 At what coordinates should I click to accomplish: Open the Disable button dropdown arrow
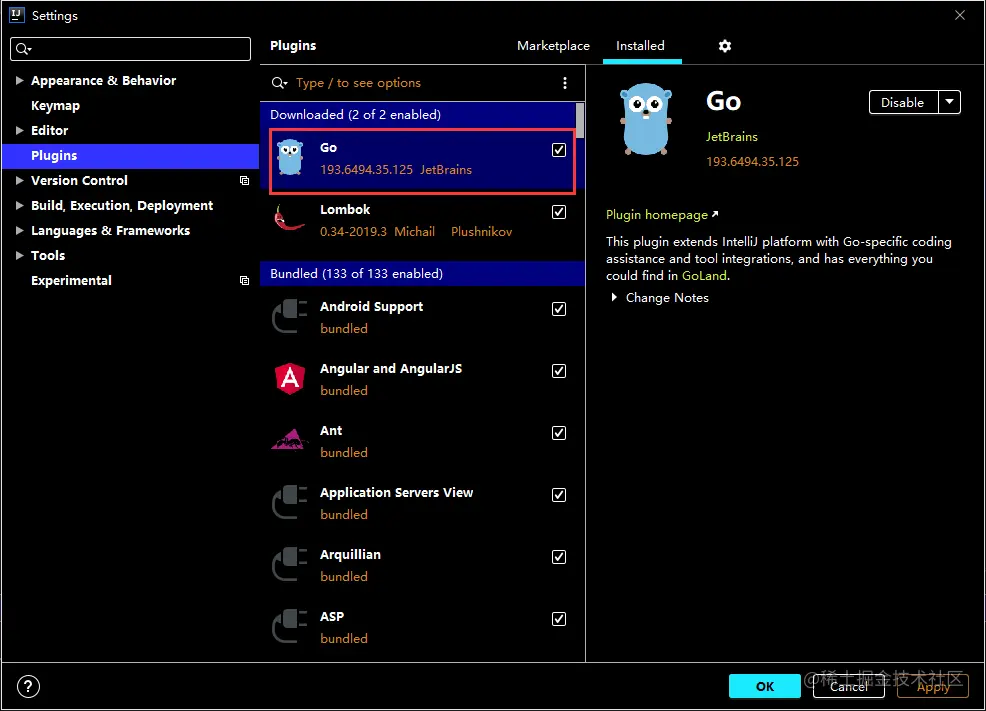[x=950, y=102]
